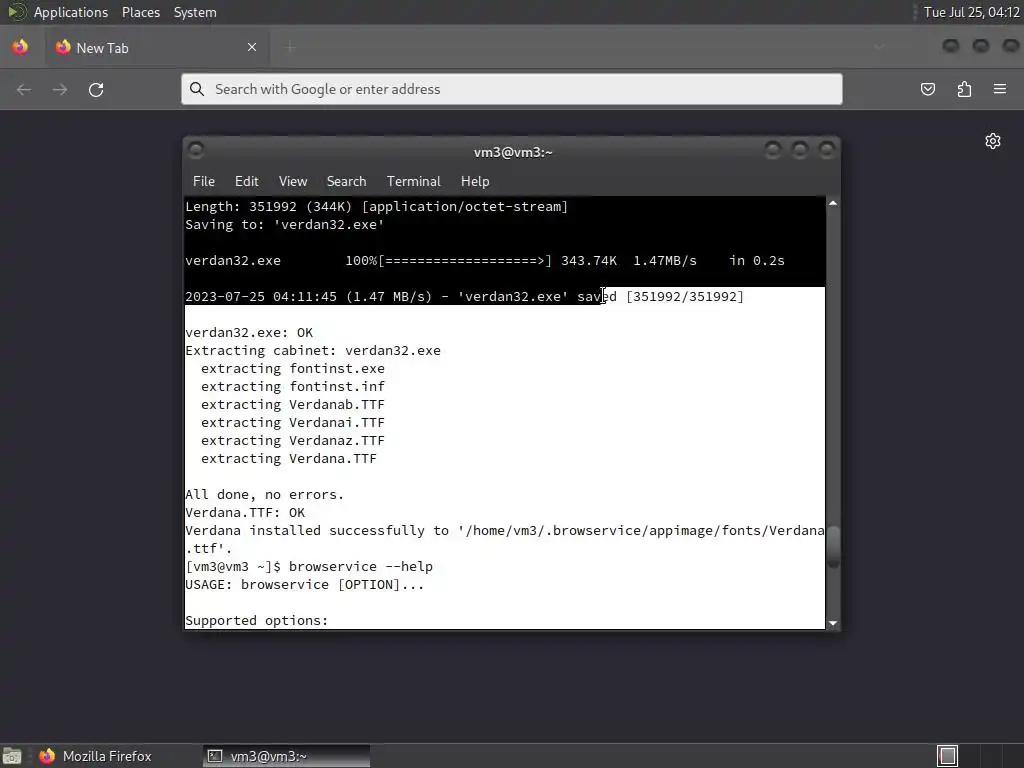Click the 'extracting Verdanab.TTF' line
The height and width of the screenshot is (768, 1024).
(293, 405)
